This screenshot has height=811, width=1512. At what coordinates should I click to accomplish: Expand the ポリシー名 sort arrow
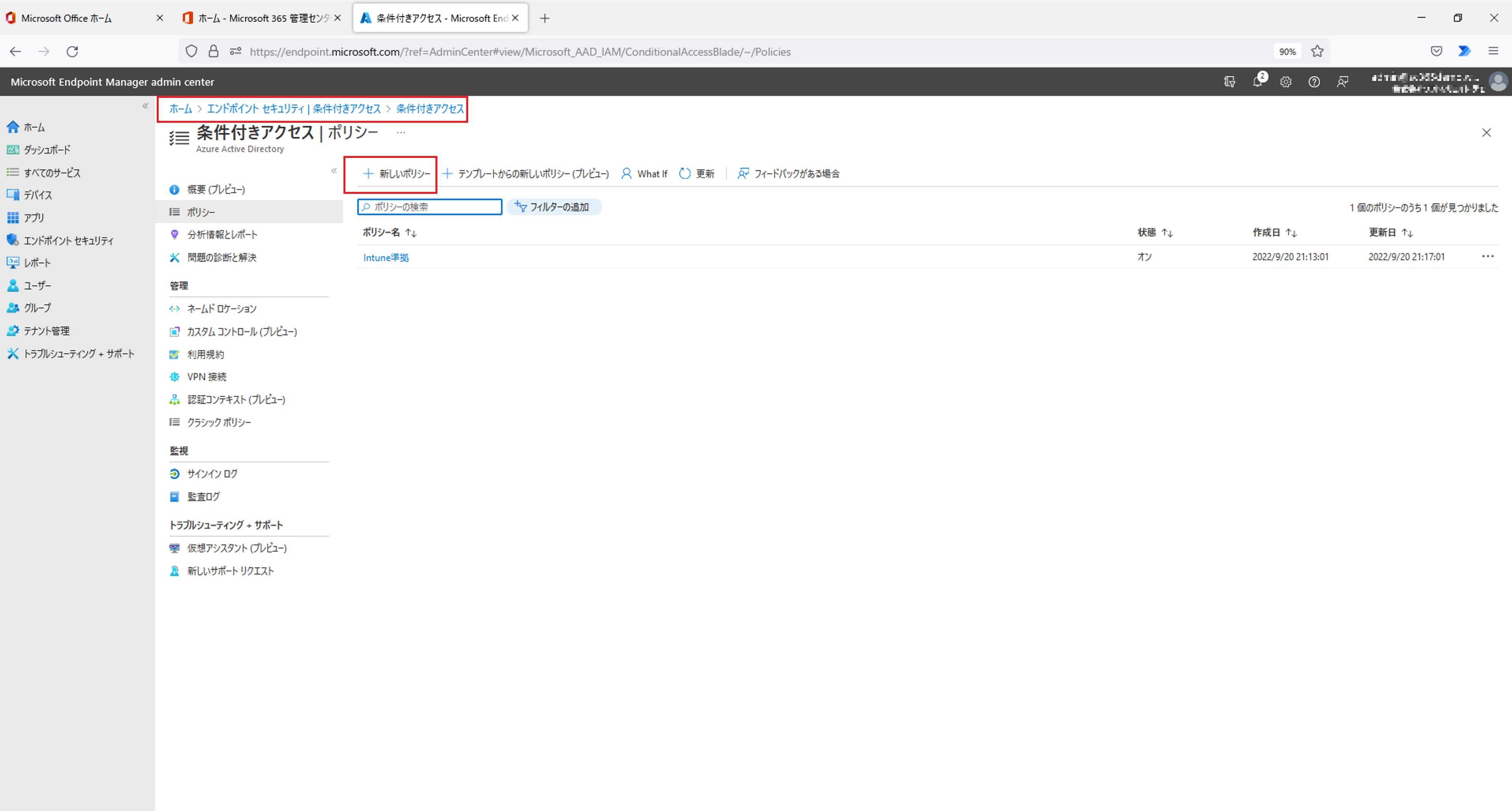point(415,232)
